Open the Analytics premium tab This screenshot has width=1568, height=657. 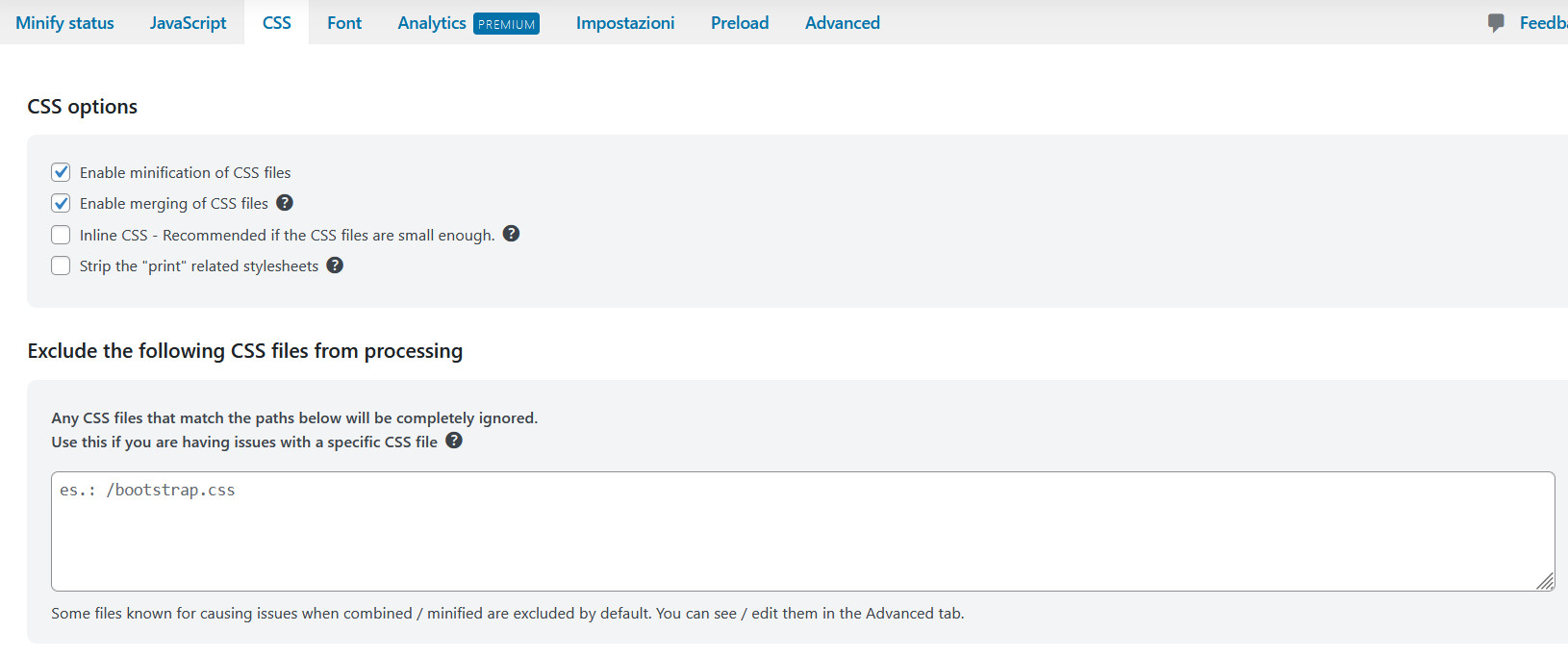point(468,22)
